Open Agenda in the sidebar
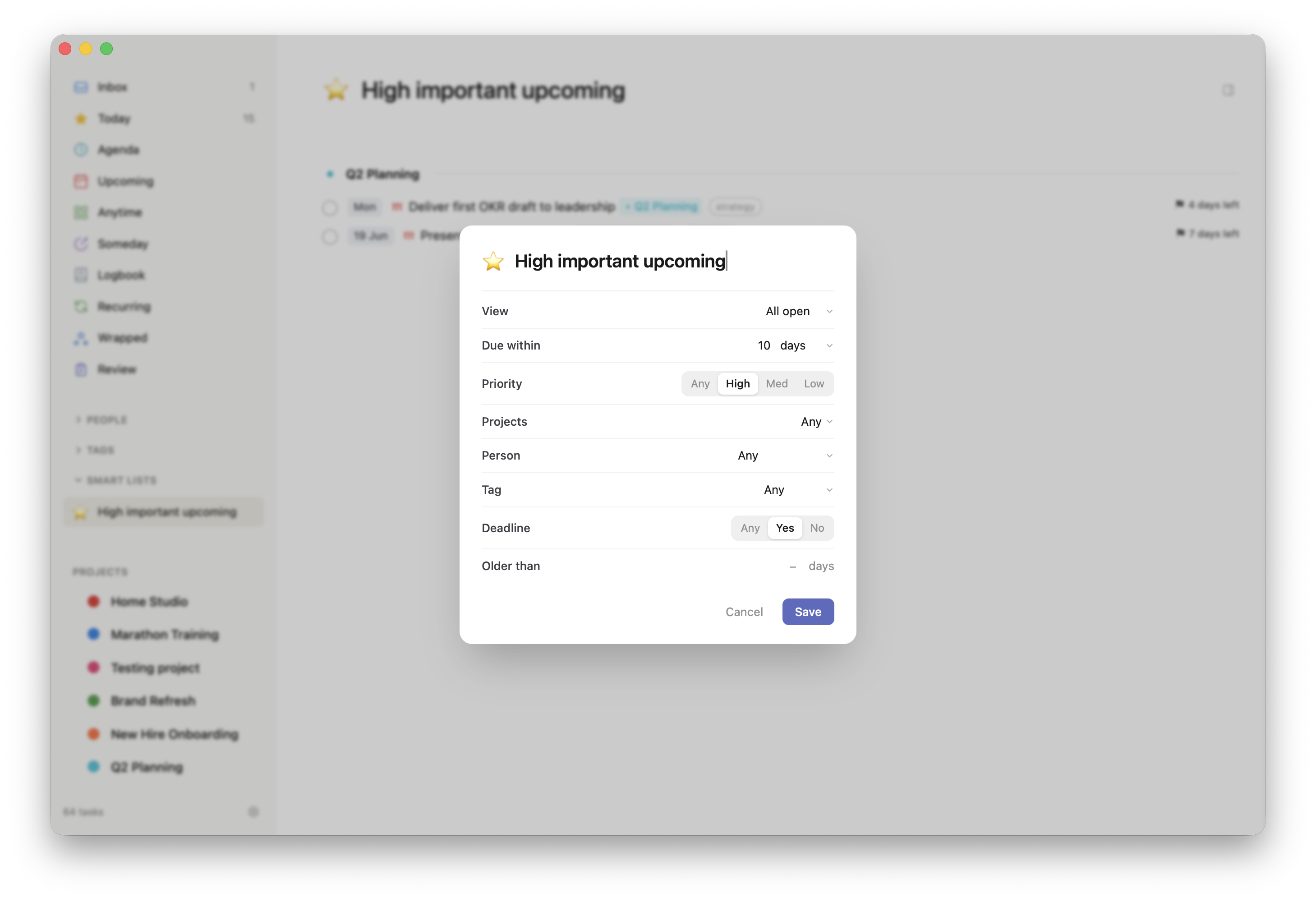Image resolution: width=1316 pixels, height=902 pixels. (x=164, y=149)
